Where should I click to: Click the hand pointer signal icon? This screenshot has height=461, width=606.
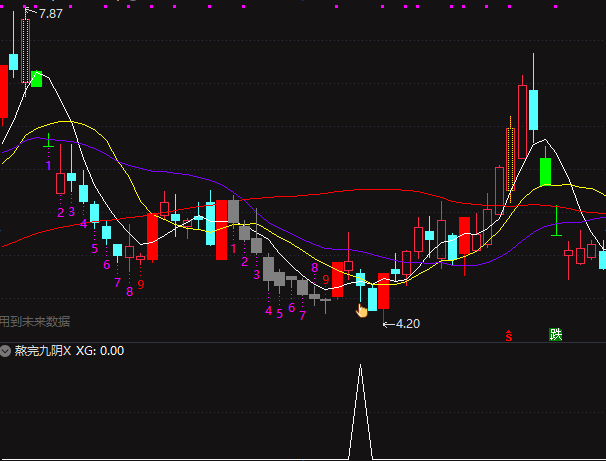click(x=362, y=311)
